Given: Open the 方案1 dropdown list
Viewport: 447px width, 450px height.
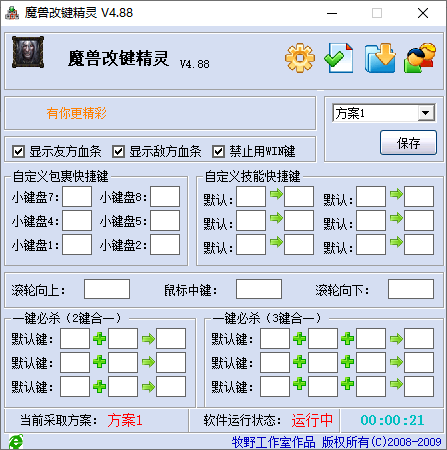Looking at the screenshot, I should (426, 113).
